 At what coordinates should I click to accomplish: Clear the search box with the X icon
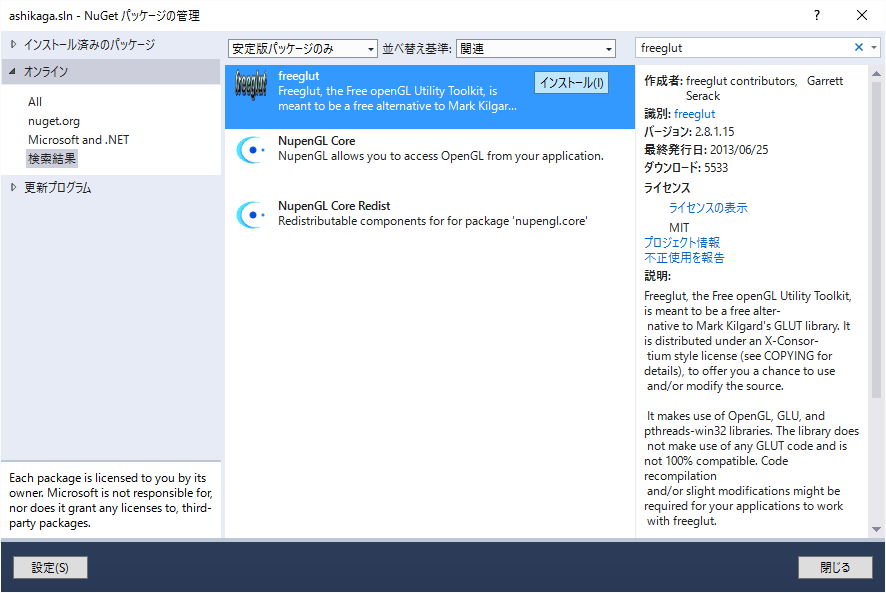[x=858, y=47]
